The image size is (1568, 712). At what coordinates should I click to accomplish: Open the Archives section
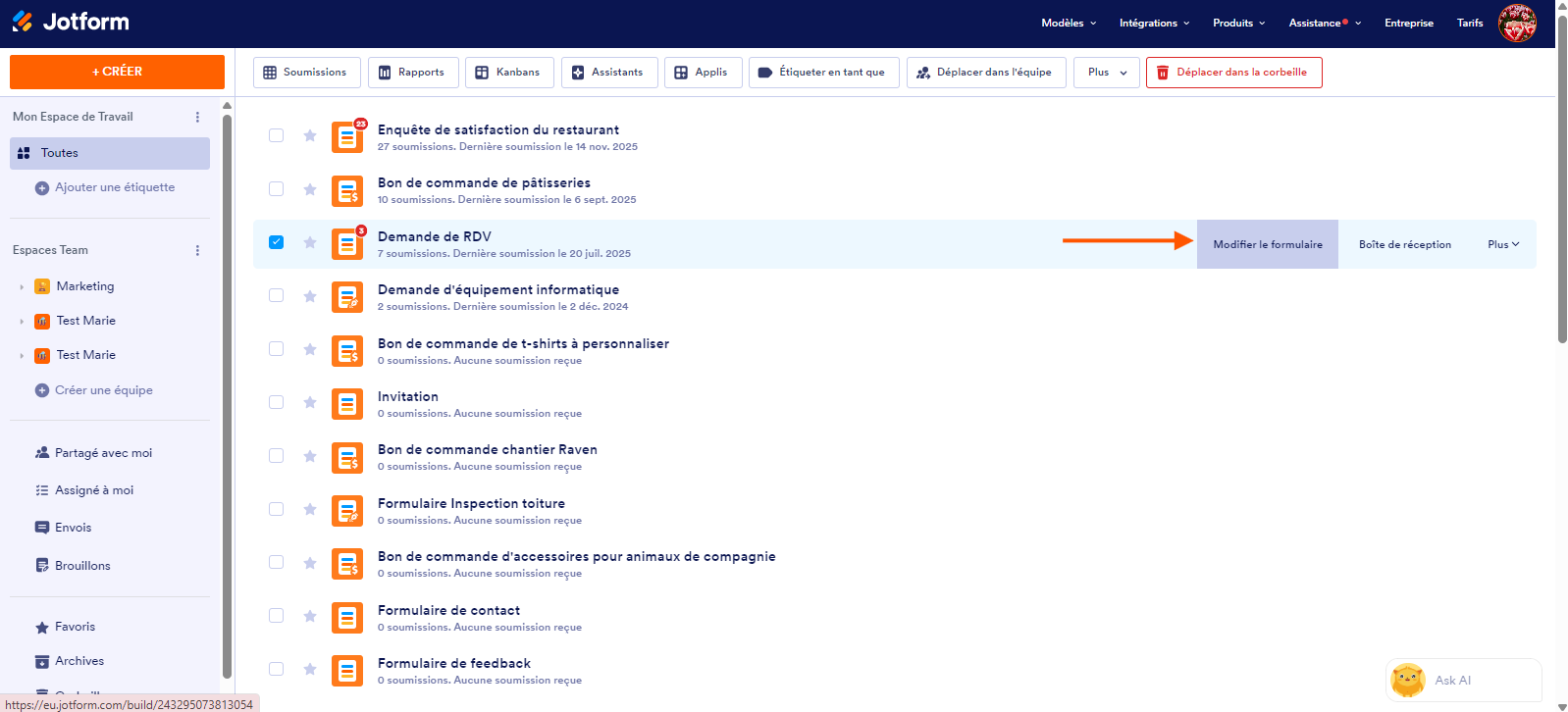point(70,661)
